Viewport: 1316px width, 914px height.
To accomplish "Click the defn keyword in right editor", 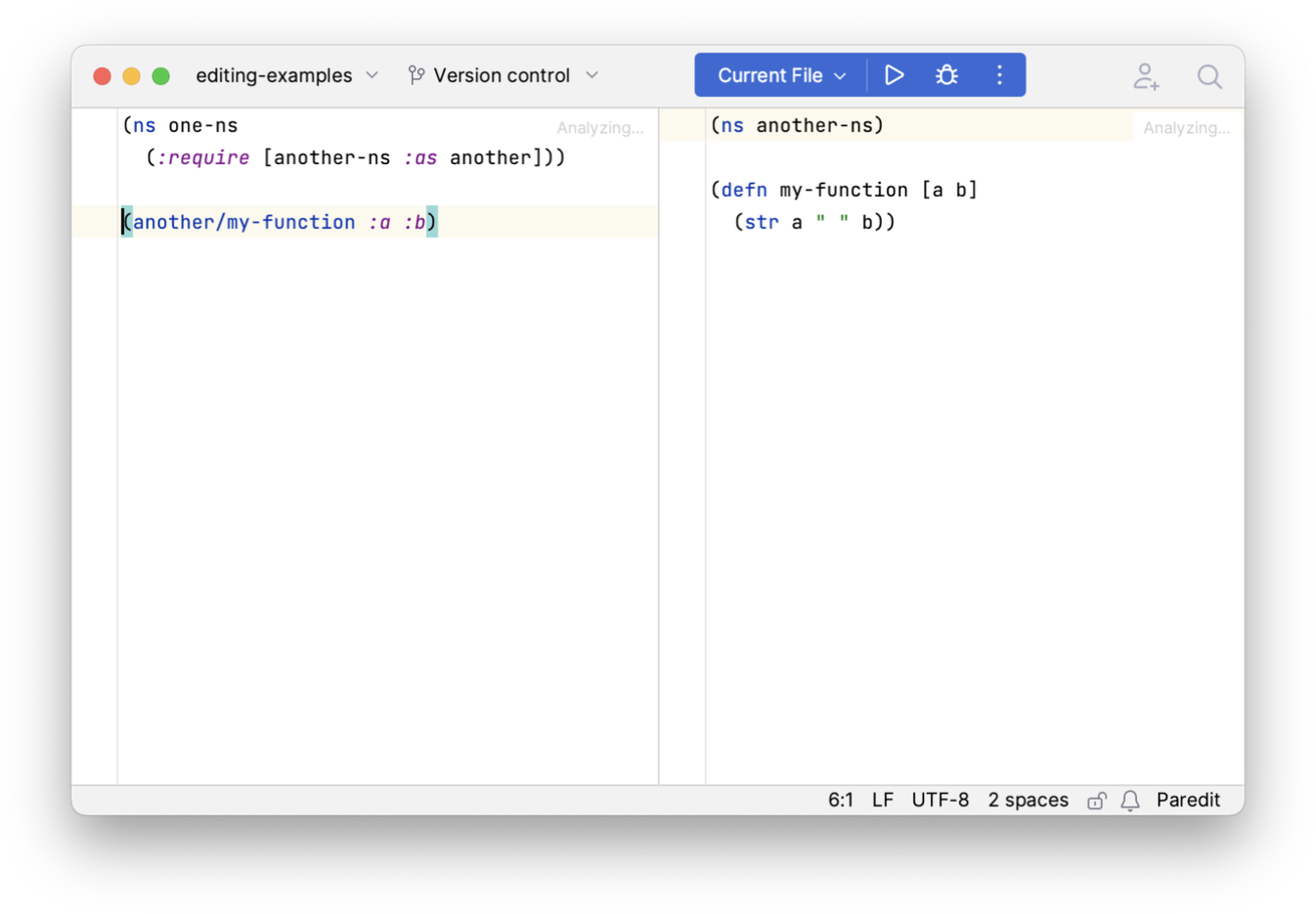I will point(744,190).
